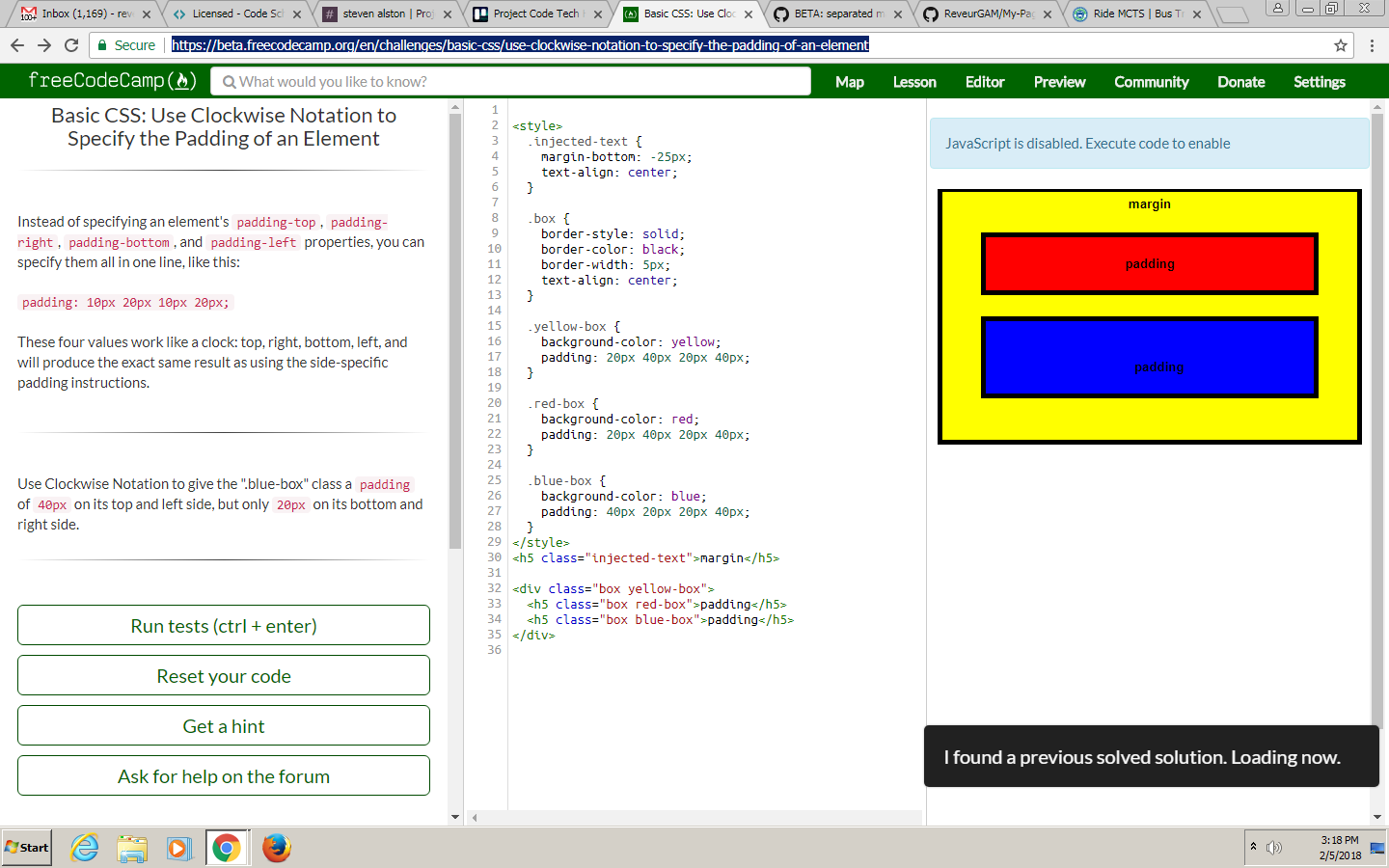Image resolution: width=1389 pixels, height=868 pixels.
Task: Click the search magnifier icon
Action: tap(230, 82)
